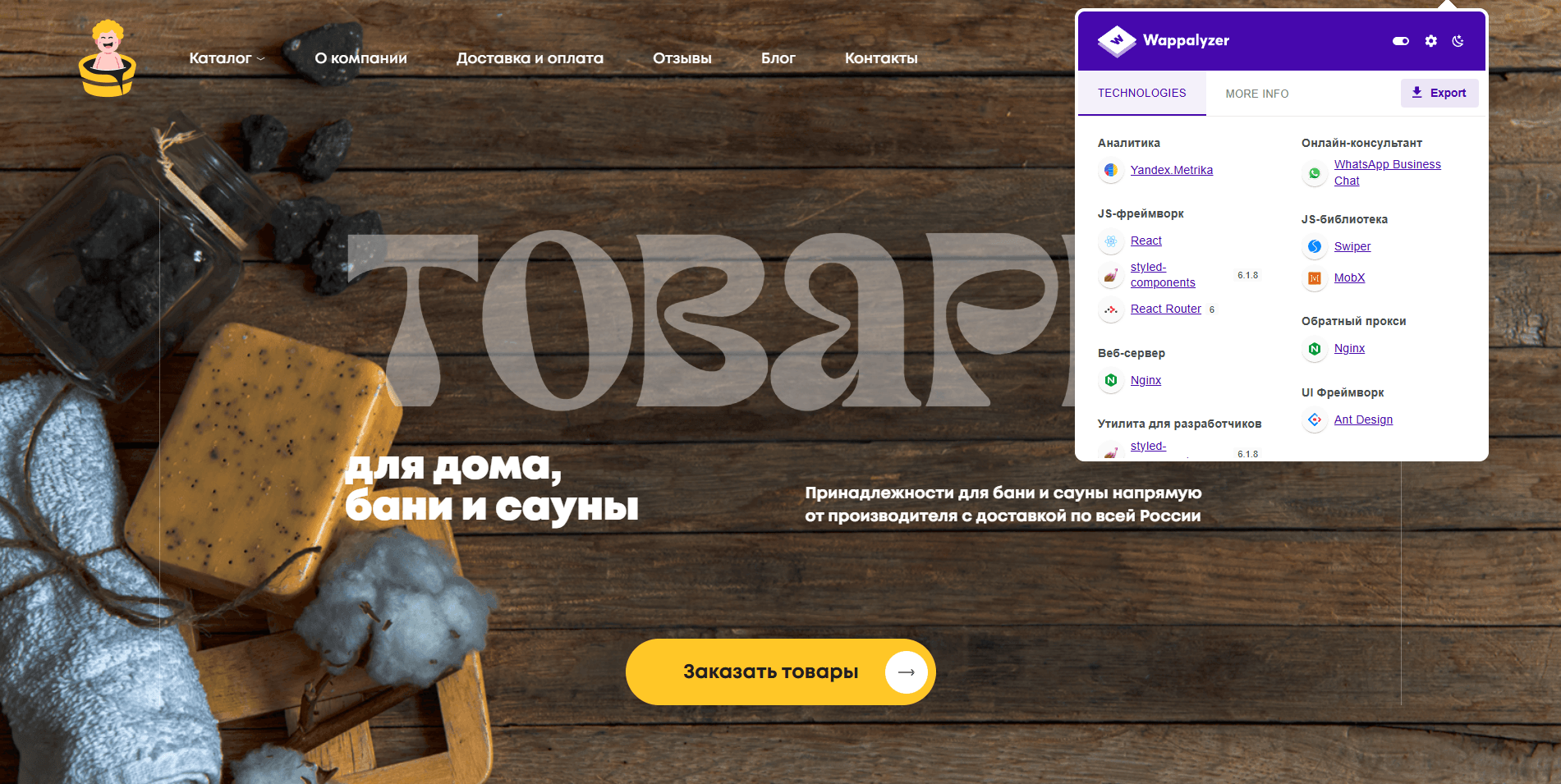This screenshot has height=784, width=1561.
Task: Toggle the Wappalyzer enable switch
Action: [x=1401, y=41]
